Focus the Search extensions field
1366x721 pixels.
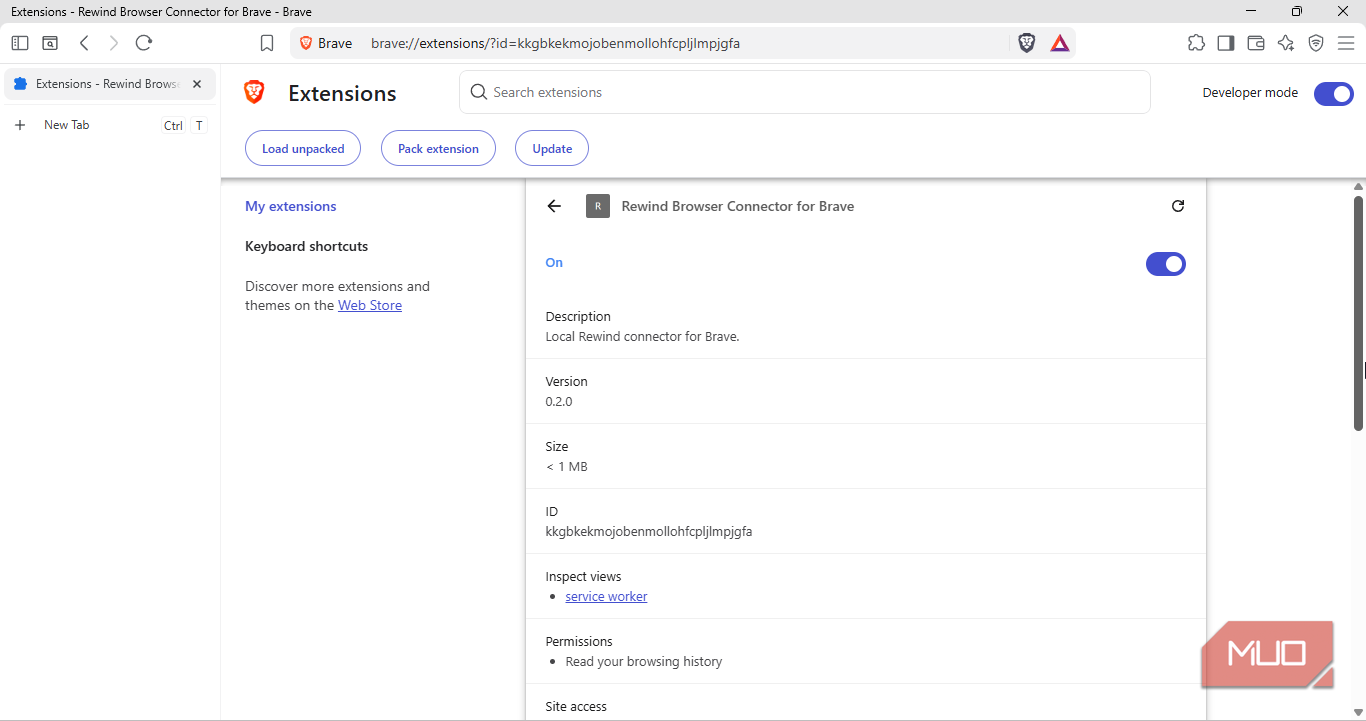pyautogui.click(x=805, y=92)
